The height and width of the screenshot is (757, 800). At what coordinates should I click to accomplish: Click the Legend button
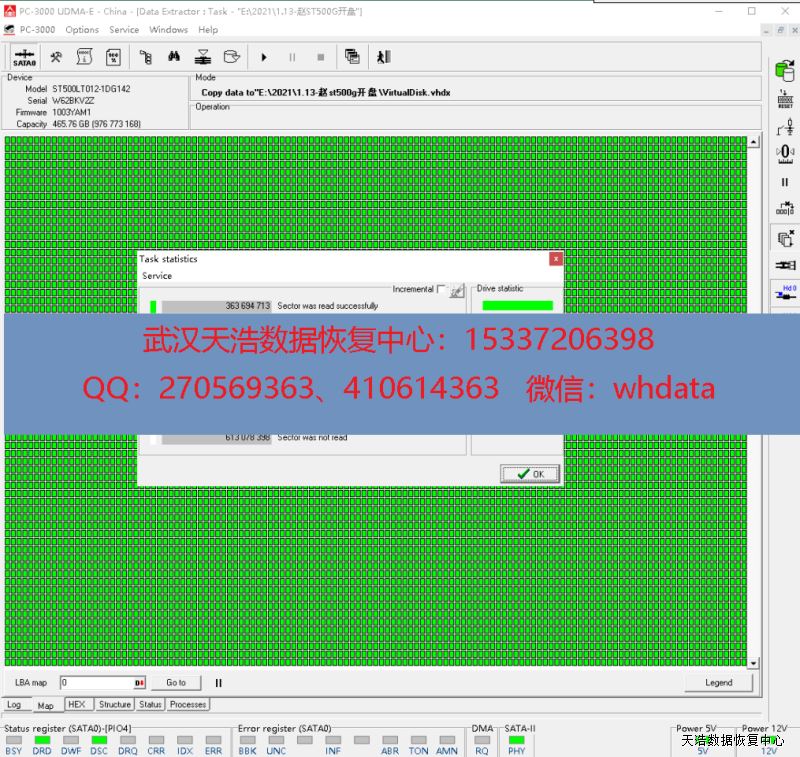[x=718, y=683]
